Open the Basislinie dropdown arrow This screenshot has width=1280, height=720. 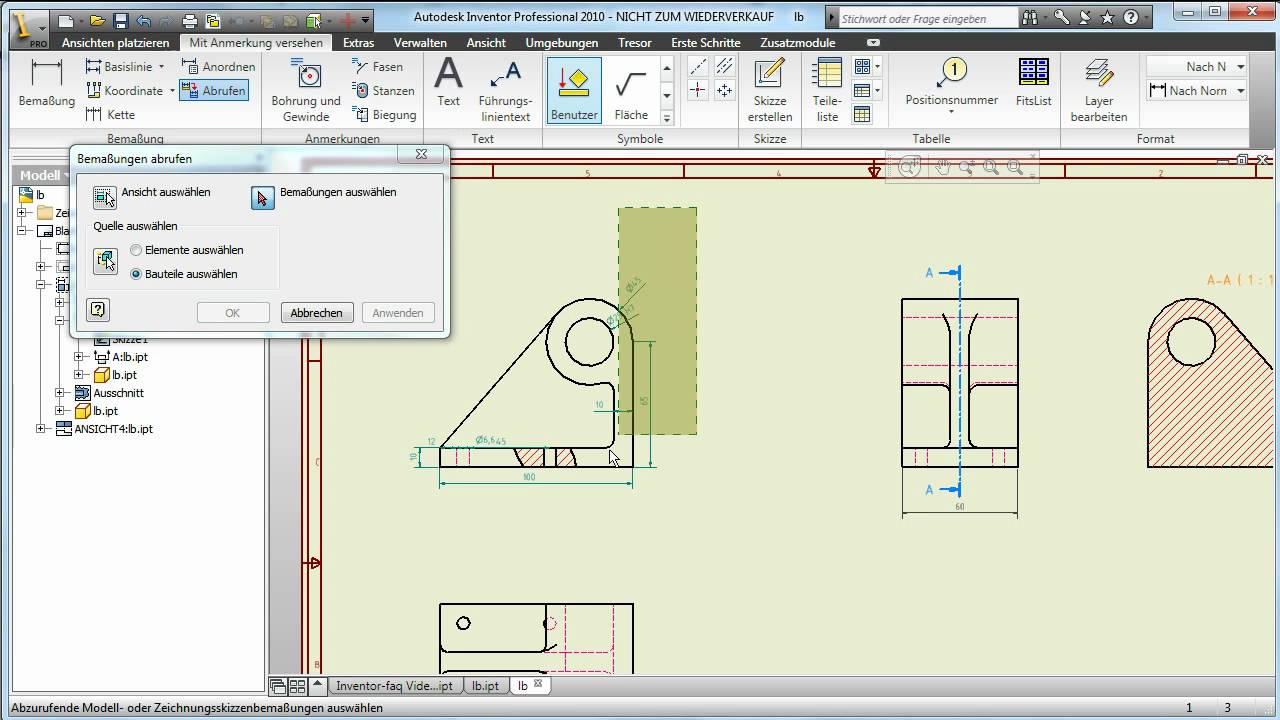[x=161, y=67]
